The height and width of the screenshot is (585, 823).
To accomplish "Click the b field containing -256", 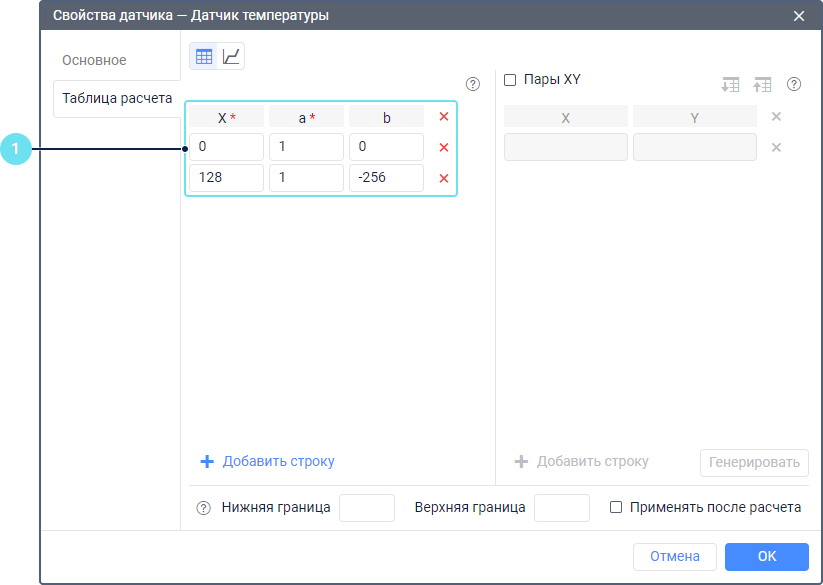I will 386,178.
